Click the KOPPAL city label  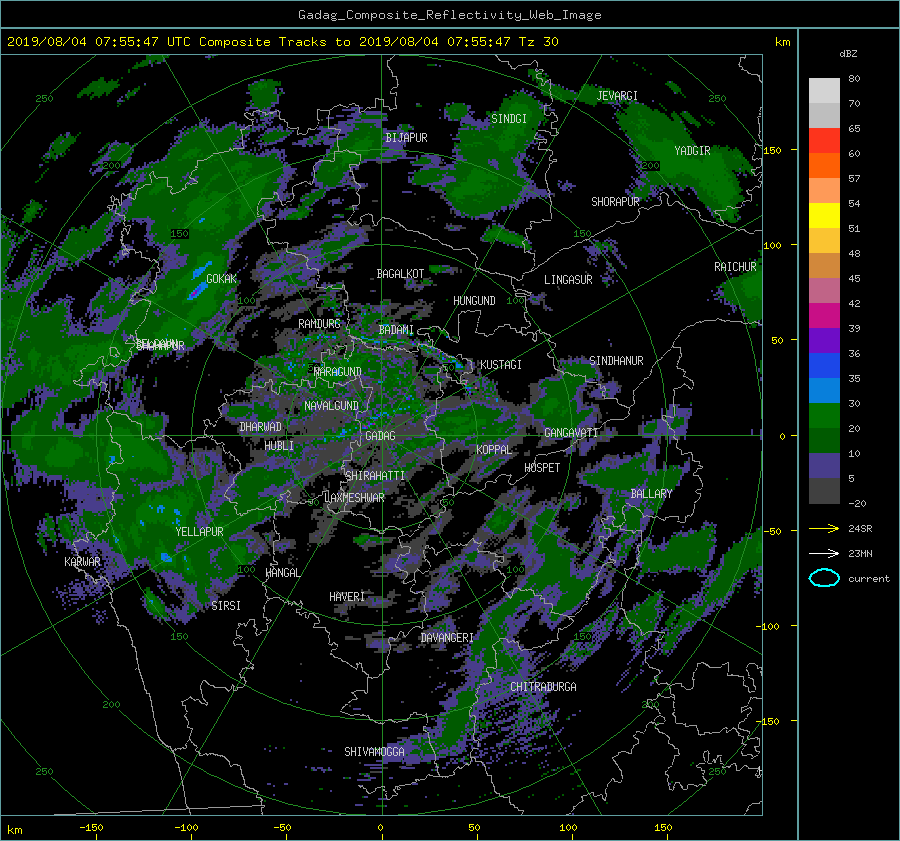click(494, 450)
